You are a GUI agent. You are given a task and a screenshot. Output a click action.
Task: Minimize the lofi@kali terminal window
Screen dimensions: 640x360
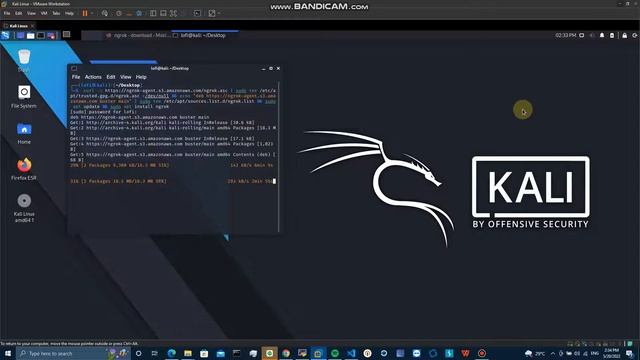[263, 69]
